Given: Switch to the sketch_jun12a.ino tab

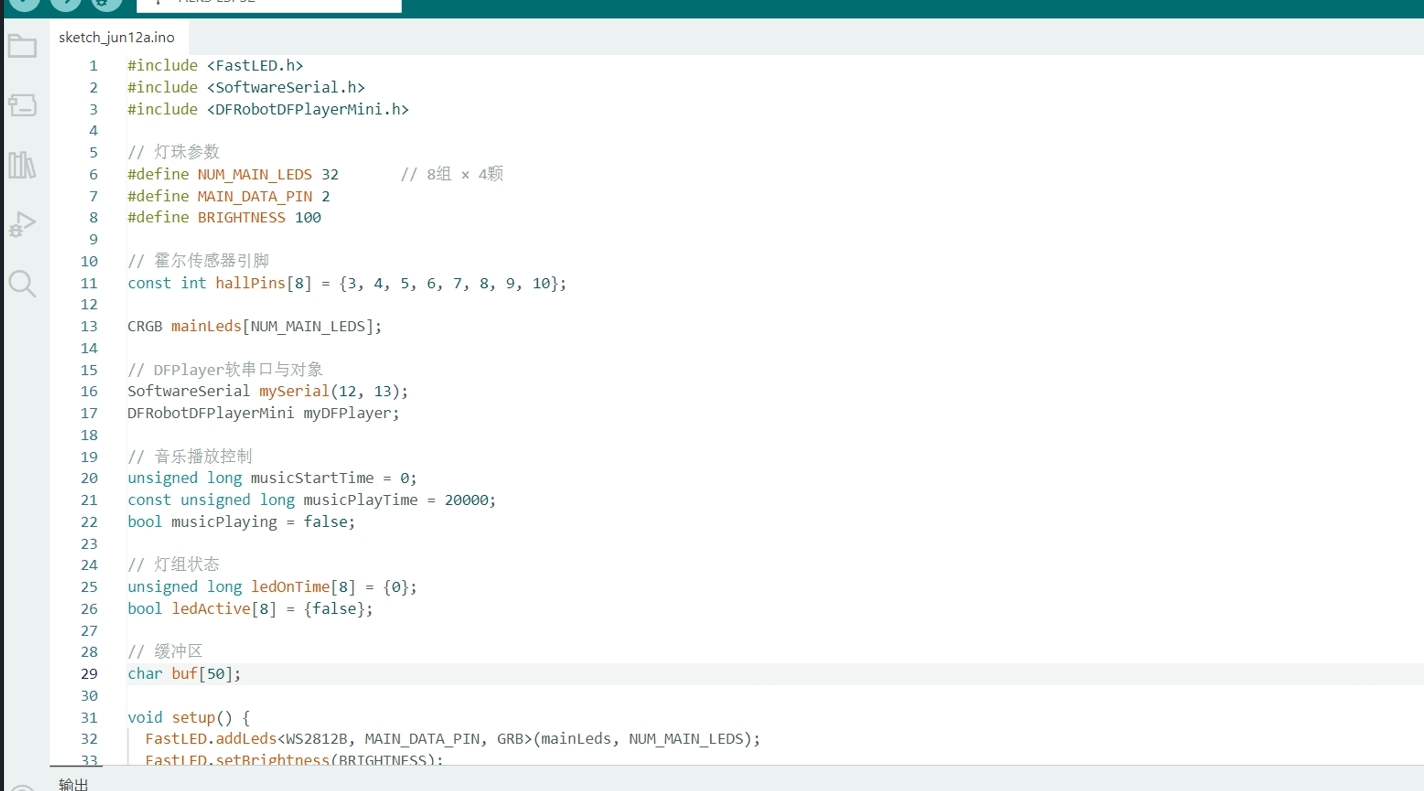Looking at the screenshot, I should click(116, 37).
